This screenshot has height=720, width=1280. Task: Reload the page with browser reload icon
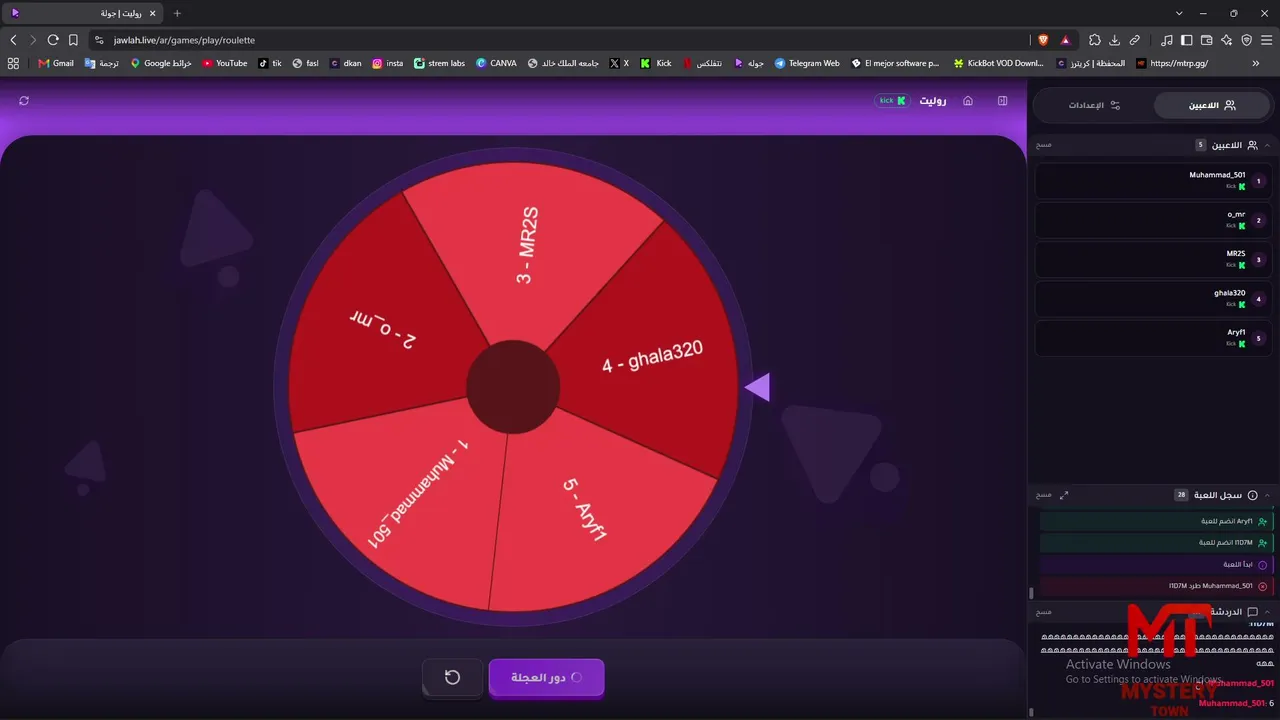tap(53, 40)
